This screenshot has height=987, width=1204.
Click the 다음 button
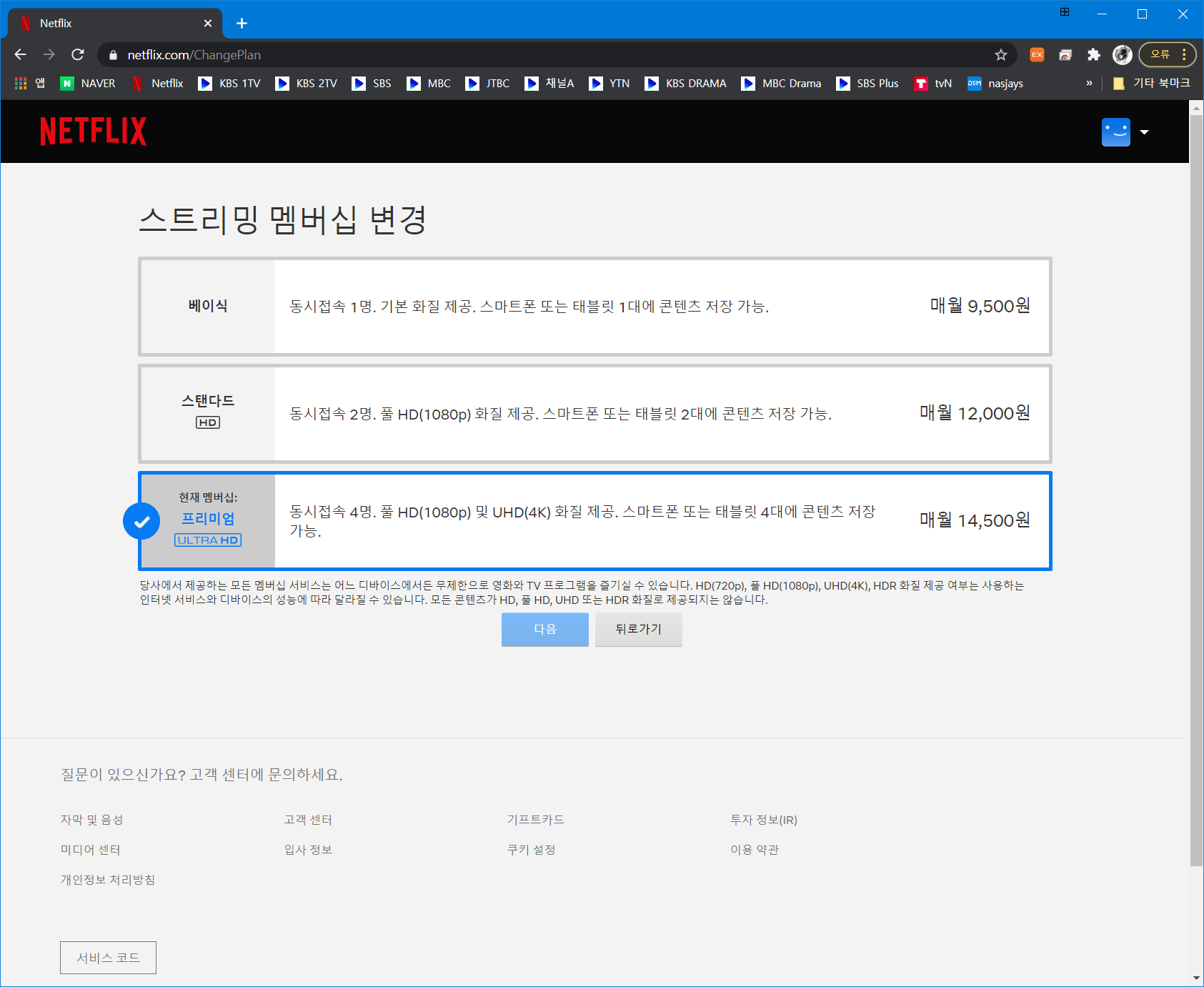pos(544,629)
